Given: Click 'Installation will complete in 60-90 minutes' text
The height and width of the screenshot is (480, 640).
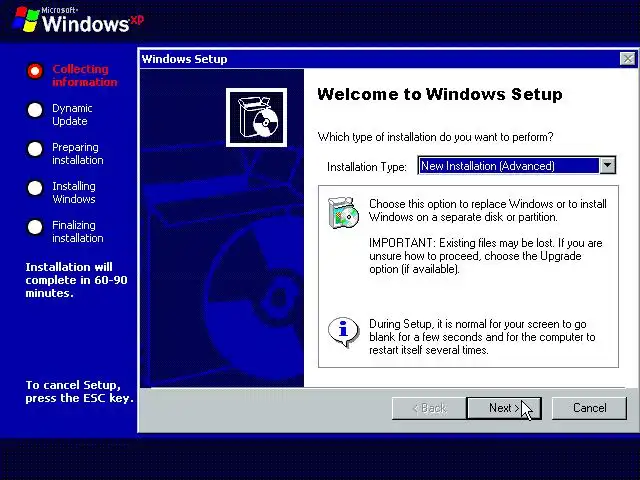Looking at the screenshot, I should pyautogui.click(x=76, y=280).
